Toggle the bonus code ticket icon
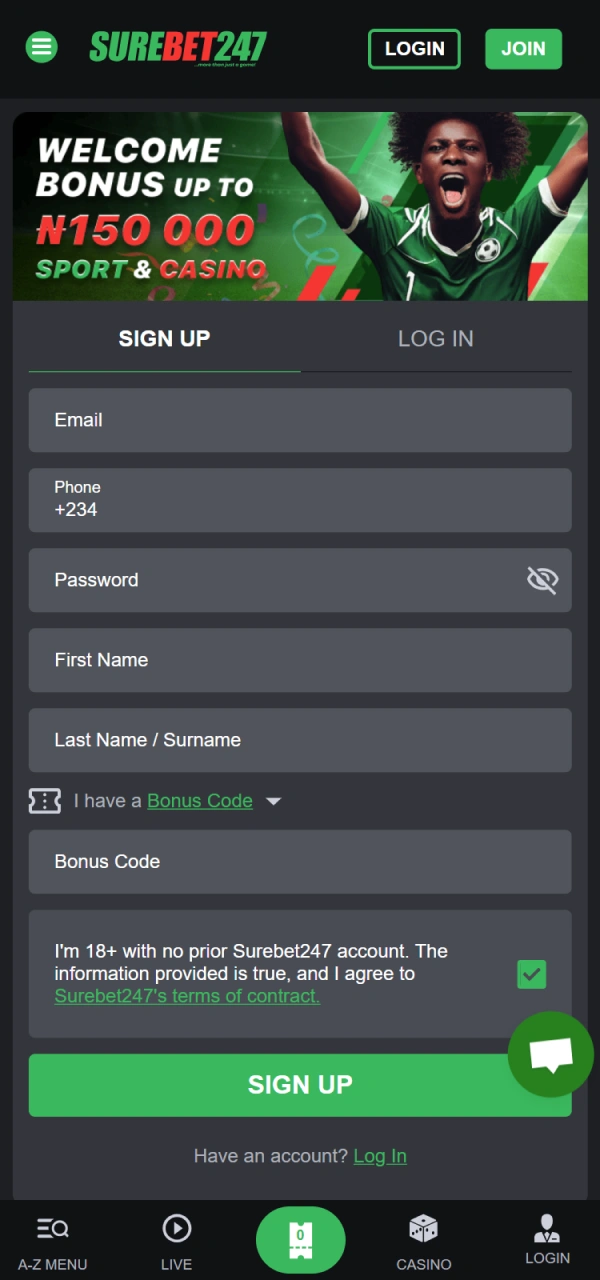Screen dimensions: 600x1280 pyautogui.click(x=44, y=800)
